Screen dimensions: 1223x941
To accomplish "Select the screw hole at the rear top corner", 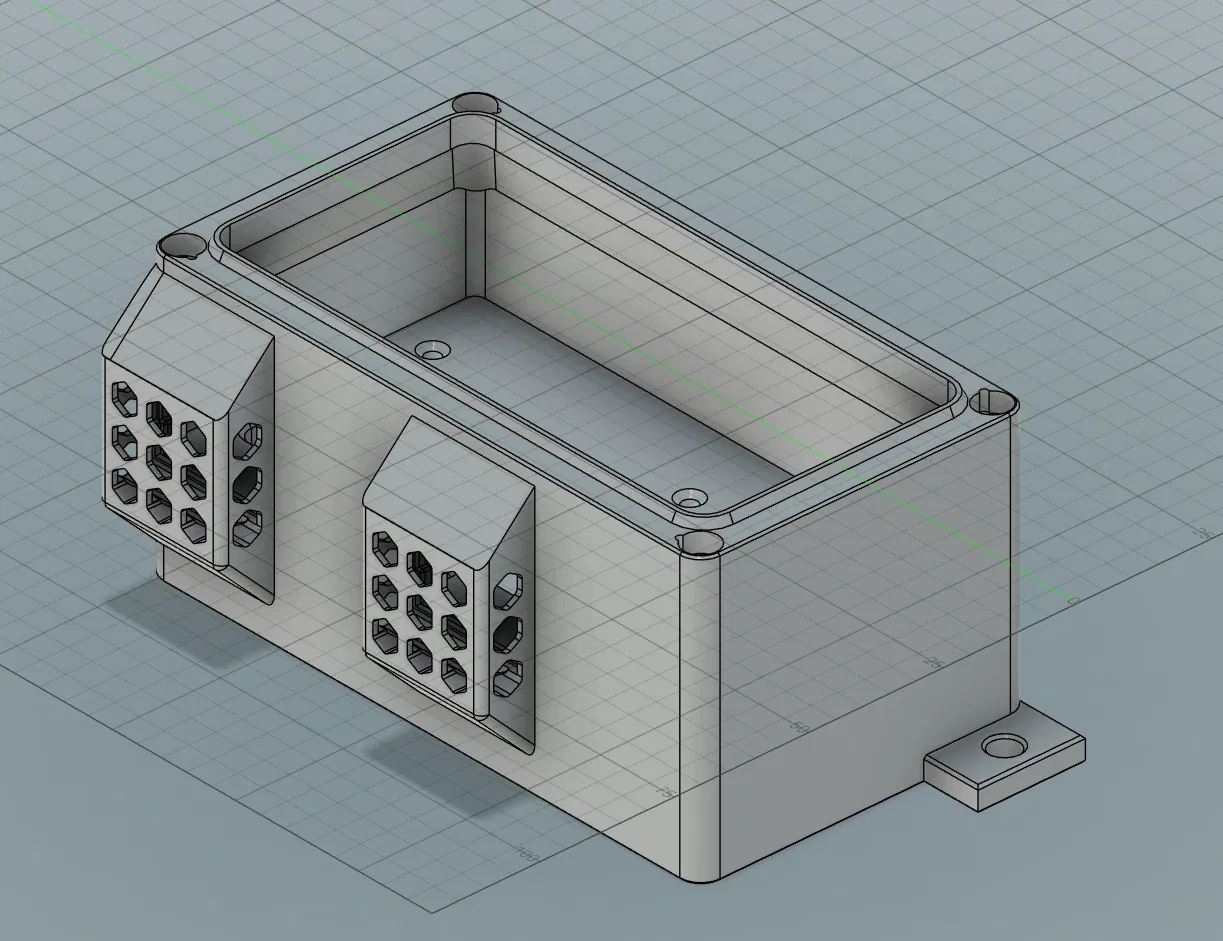I will click(x=475, y=103).
